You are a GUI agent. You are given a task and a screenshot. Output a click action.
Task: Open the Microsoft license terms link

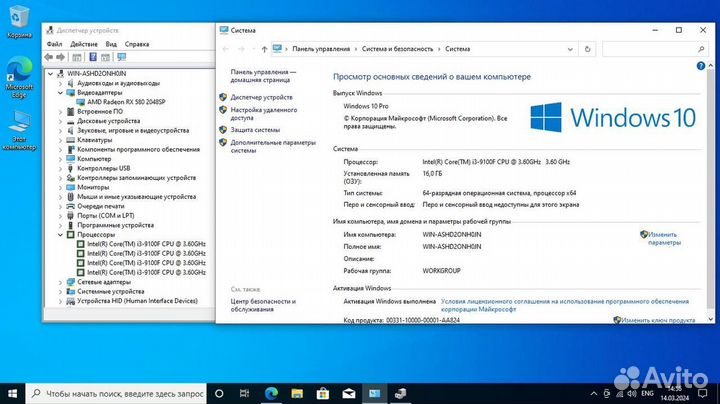[565, 305]
